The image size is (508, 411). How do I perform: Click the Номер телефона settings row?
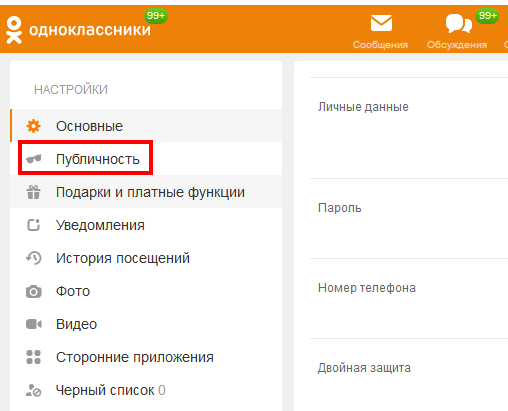pyautogui.click(x=409, y=298)
